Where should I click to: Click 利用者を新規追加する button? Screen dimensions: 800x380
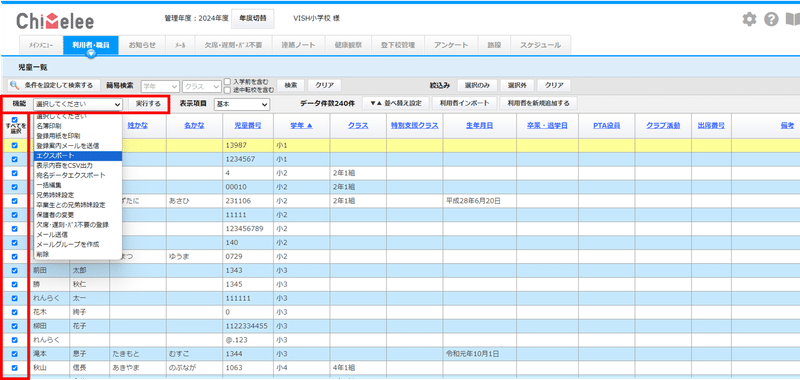coord(538,104)
